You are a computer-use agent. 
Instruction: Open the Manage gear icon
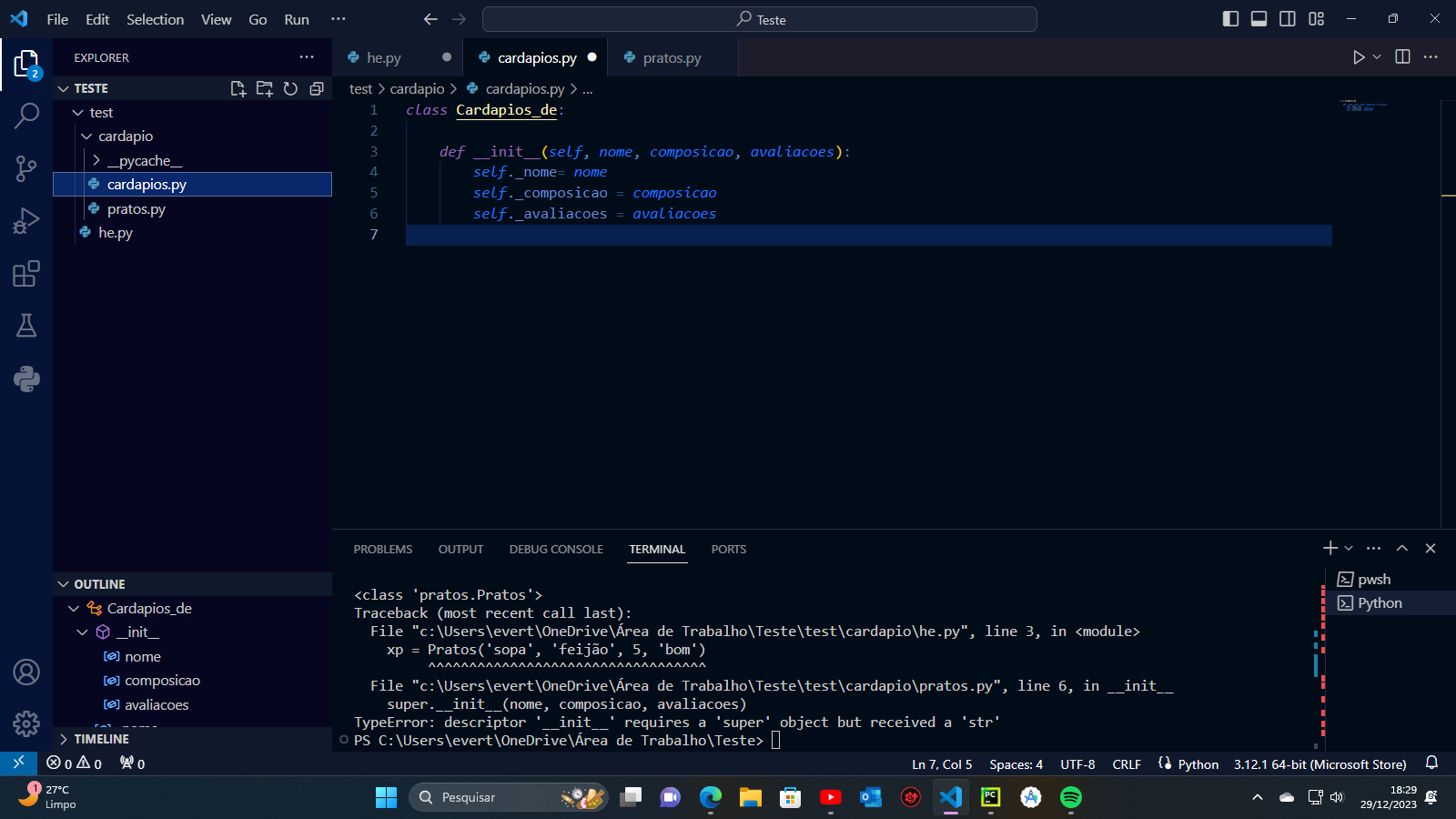pyautogui.click(x=26, y=724)
